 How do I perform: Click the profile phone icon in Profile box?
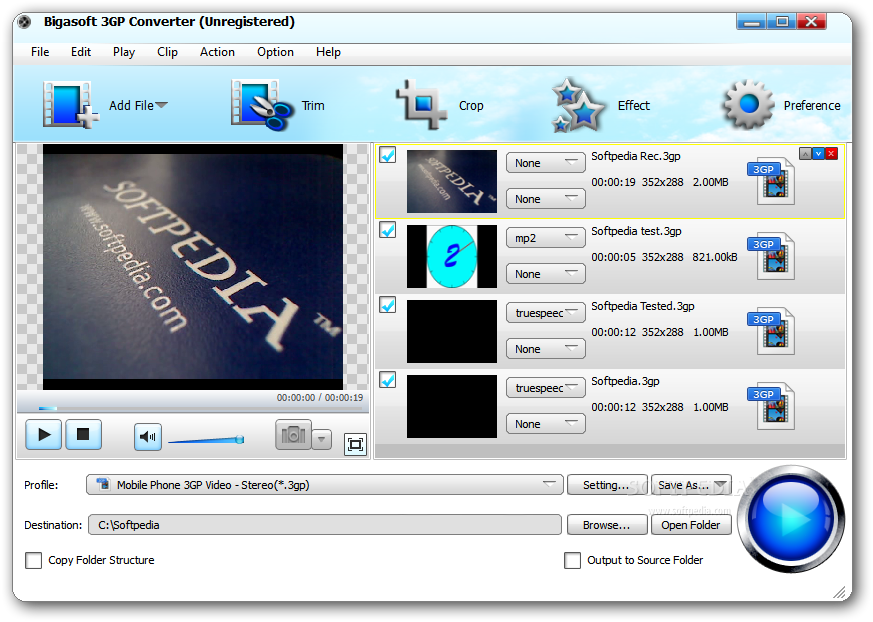point(103,484)
